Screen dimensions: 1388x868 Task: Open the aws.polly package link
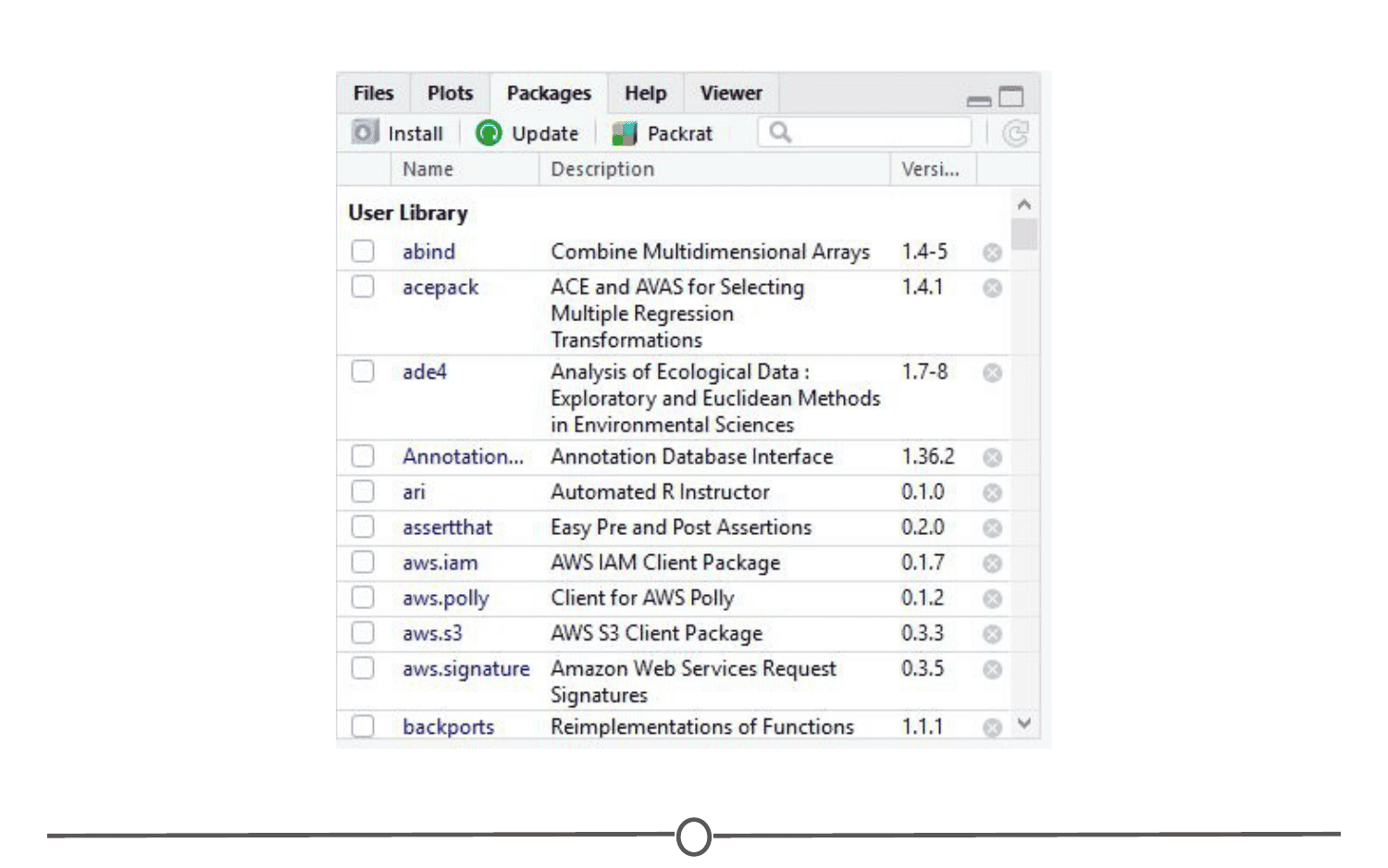[x=445, y=599]
